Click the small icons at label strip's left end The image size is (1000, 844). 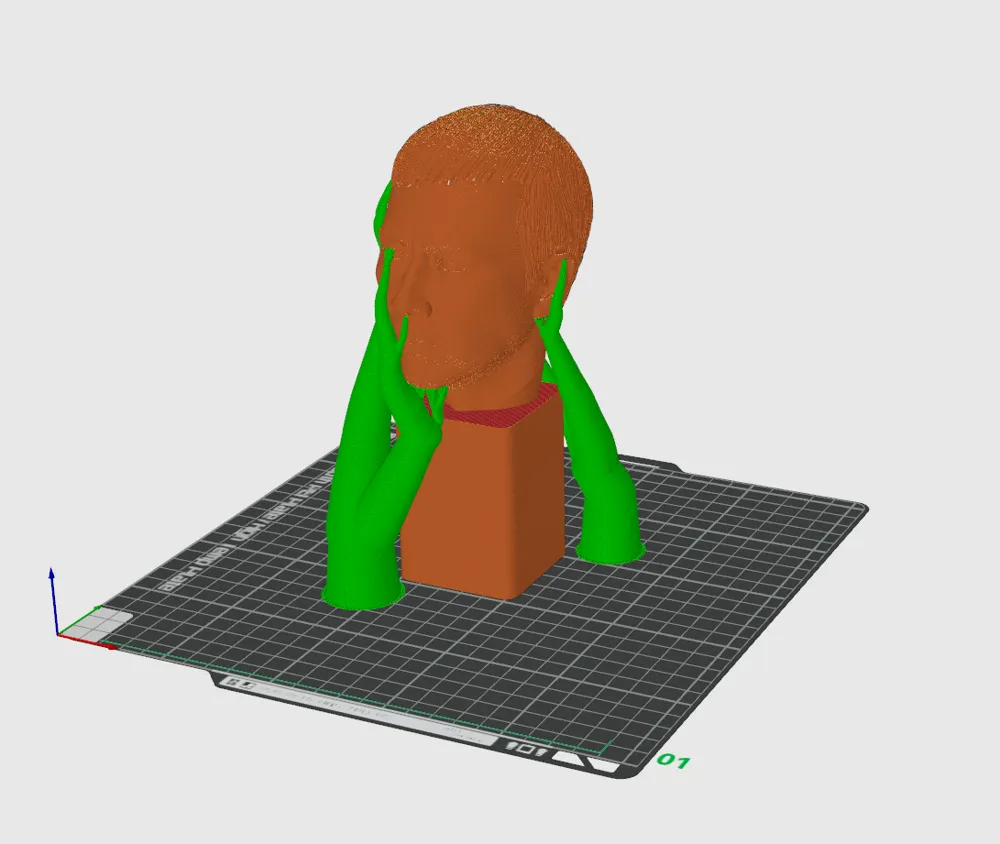(241, 684)
